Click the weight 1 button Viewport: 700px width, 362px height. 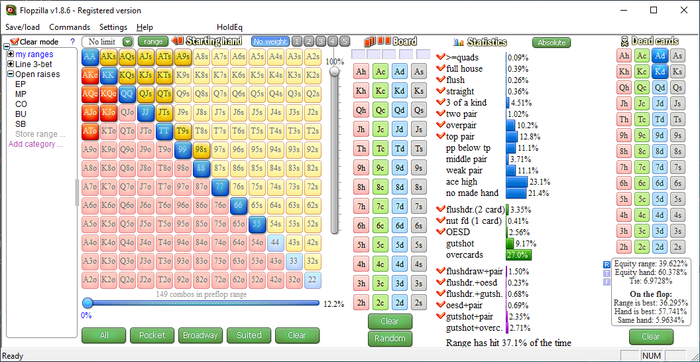coord(297,42)
